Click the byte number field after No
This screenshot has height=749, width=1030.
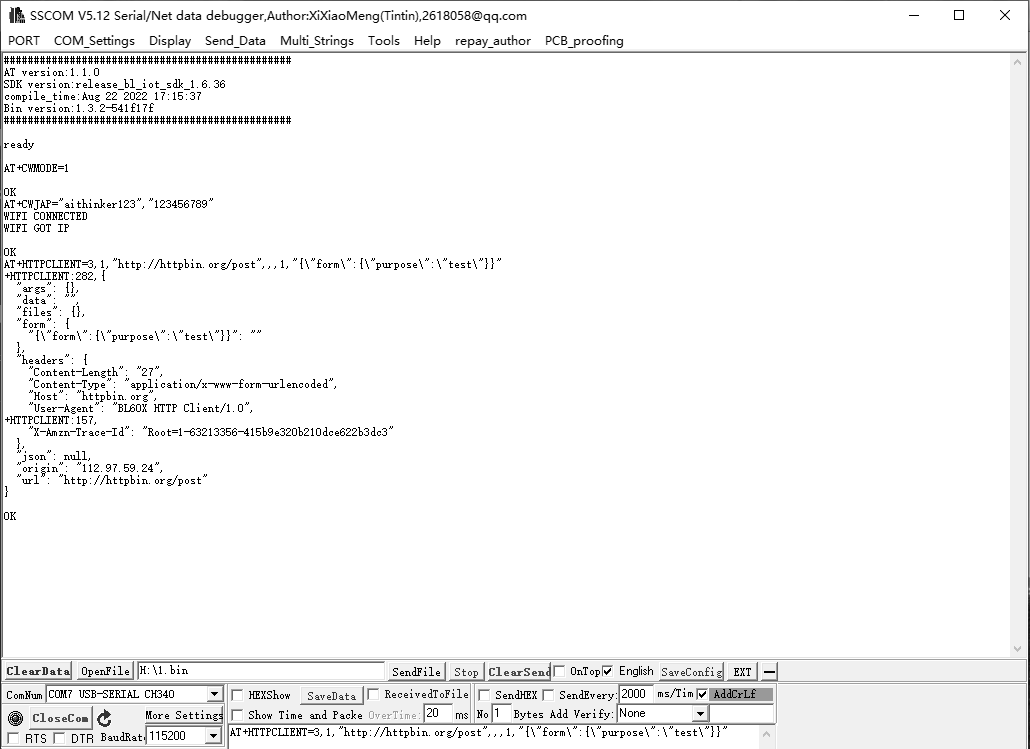500,714
